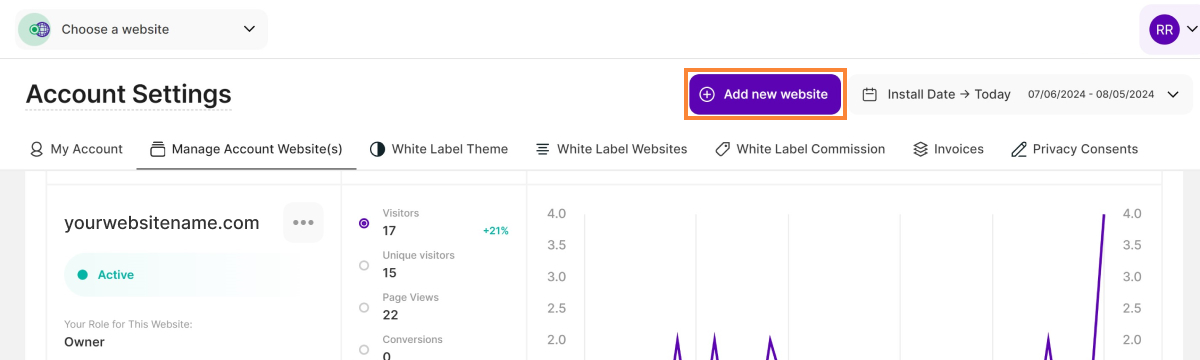1200x360 pixels.
Task: Select the Visitors radio button
Action: point(364,223)
